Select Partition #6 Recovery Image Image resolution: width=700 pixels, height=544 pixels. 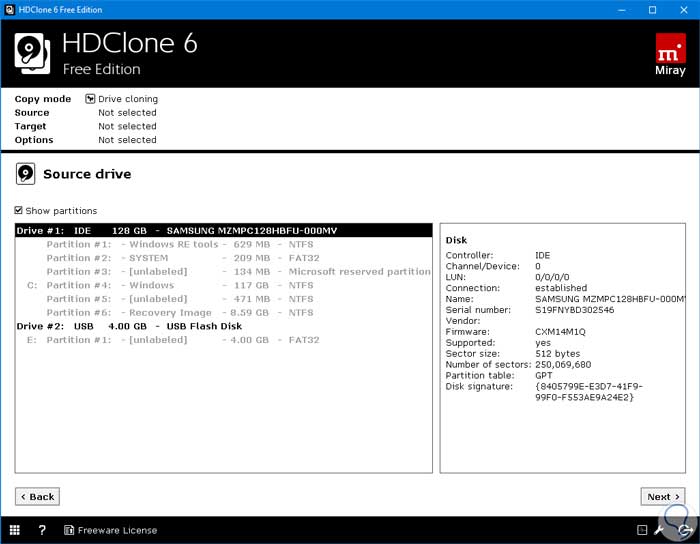coord(224,312)
